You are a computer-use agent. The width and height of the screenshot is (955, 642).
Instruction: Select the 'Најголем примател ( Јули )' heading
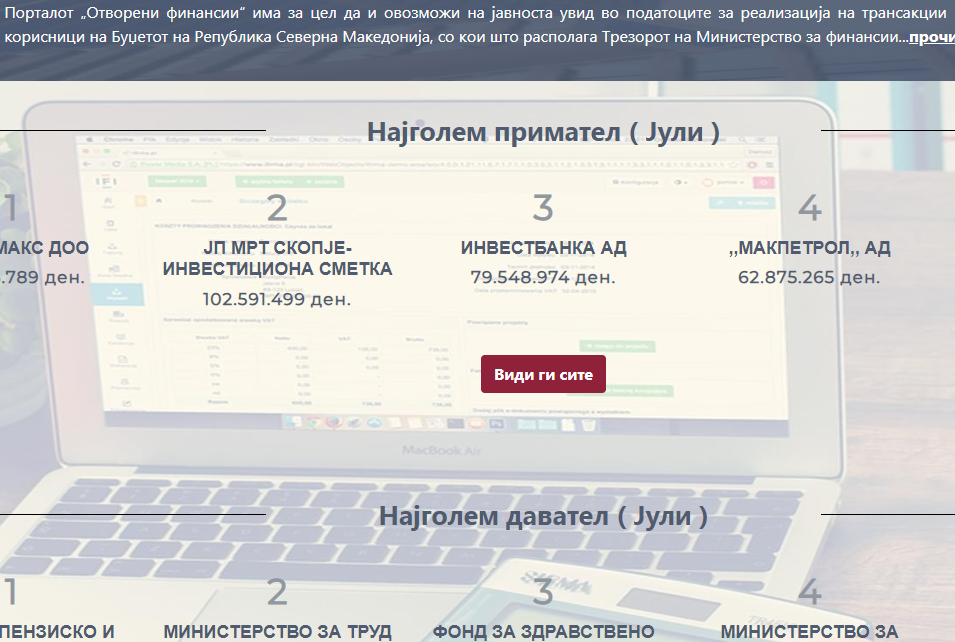(543, 131)
